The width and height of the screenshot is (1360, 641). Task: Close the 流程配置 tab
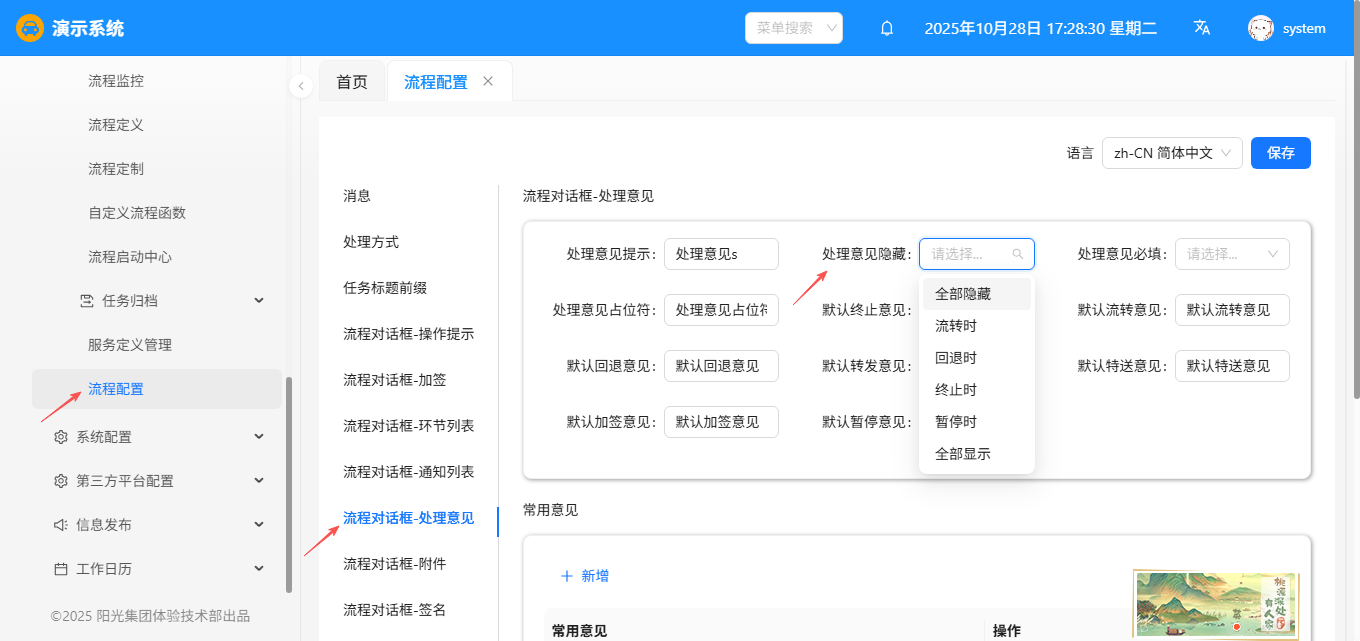[x=488, y=81]
